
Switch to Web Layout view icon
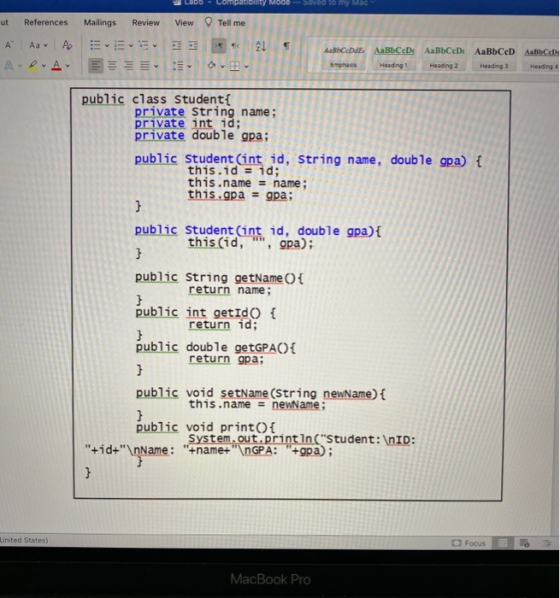(525, 543)
